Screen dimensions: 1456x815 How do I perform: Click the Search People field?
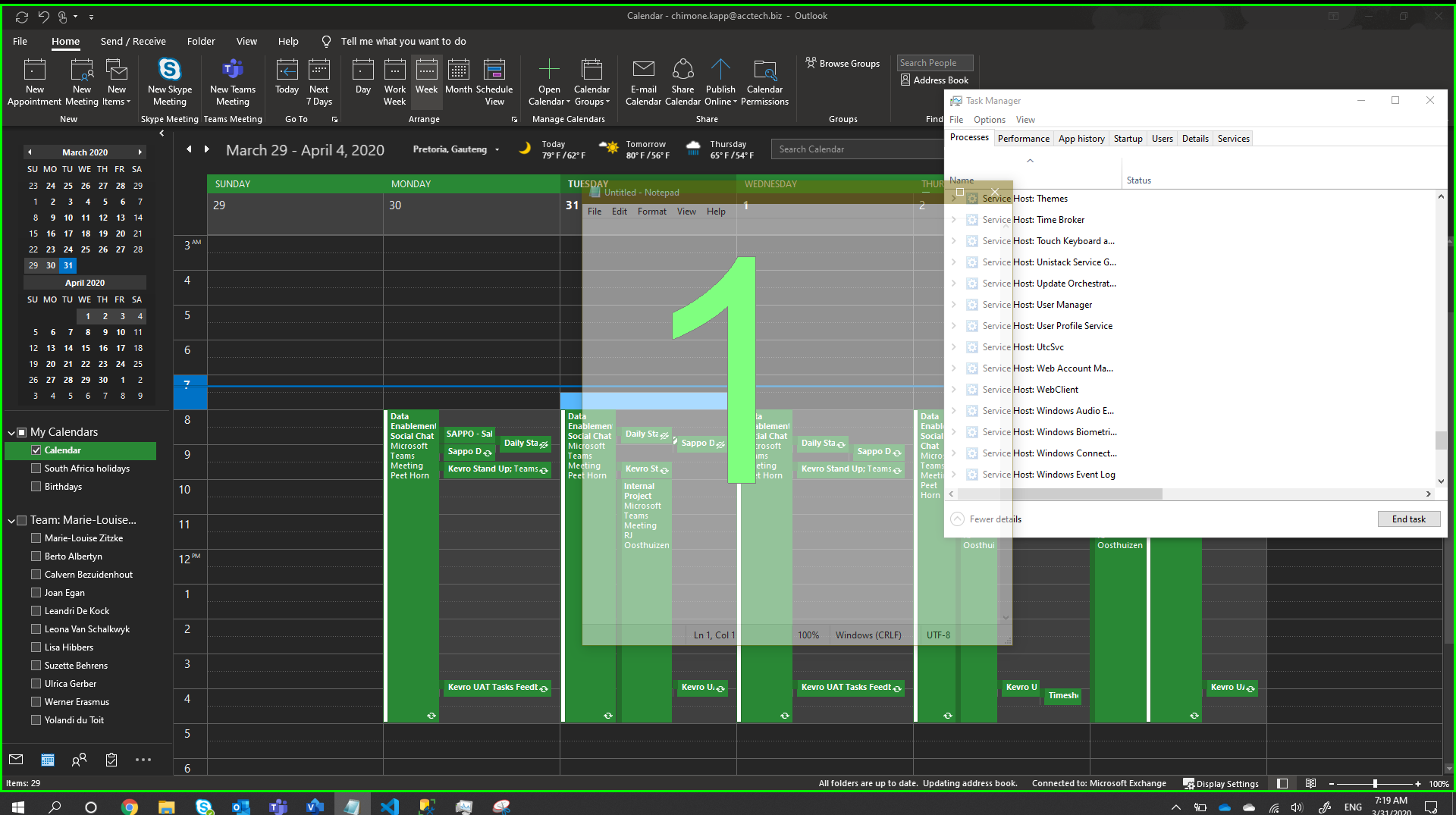935,63
